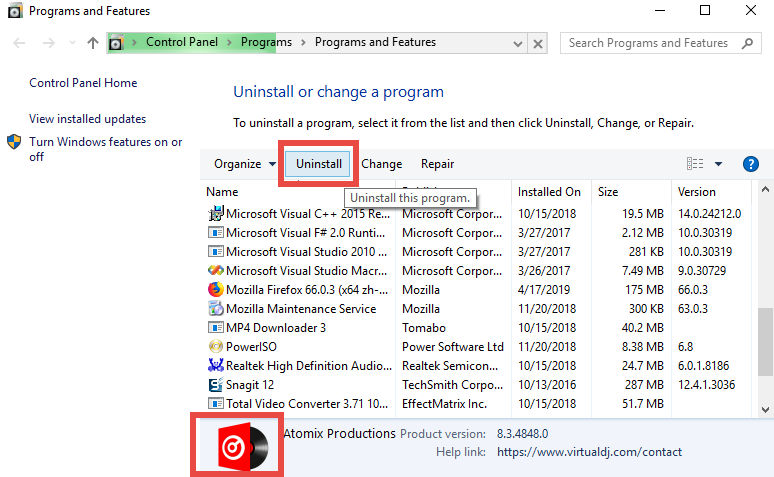Select Programs in the breadcrumb
This screenshot has height=477, width=774.
point(266,42)
